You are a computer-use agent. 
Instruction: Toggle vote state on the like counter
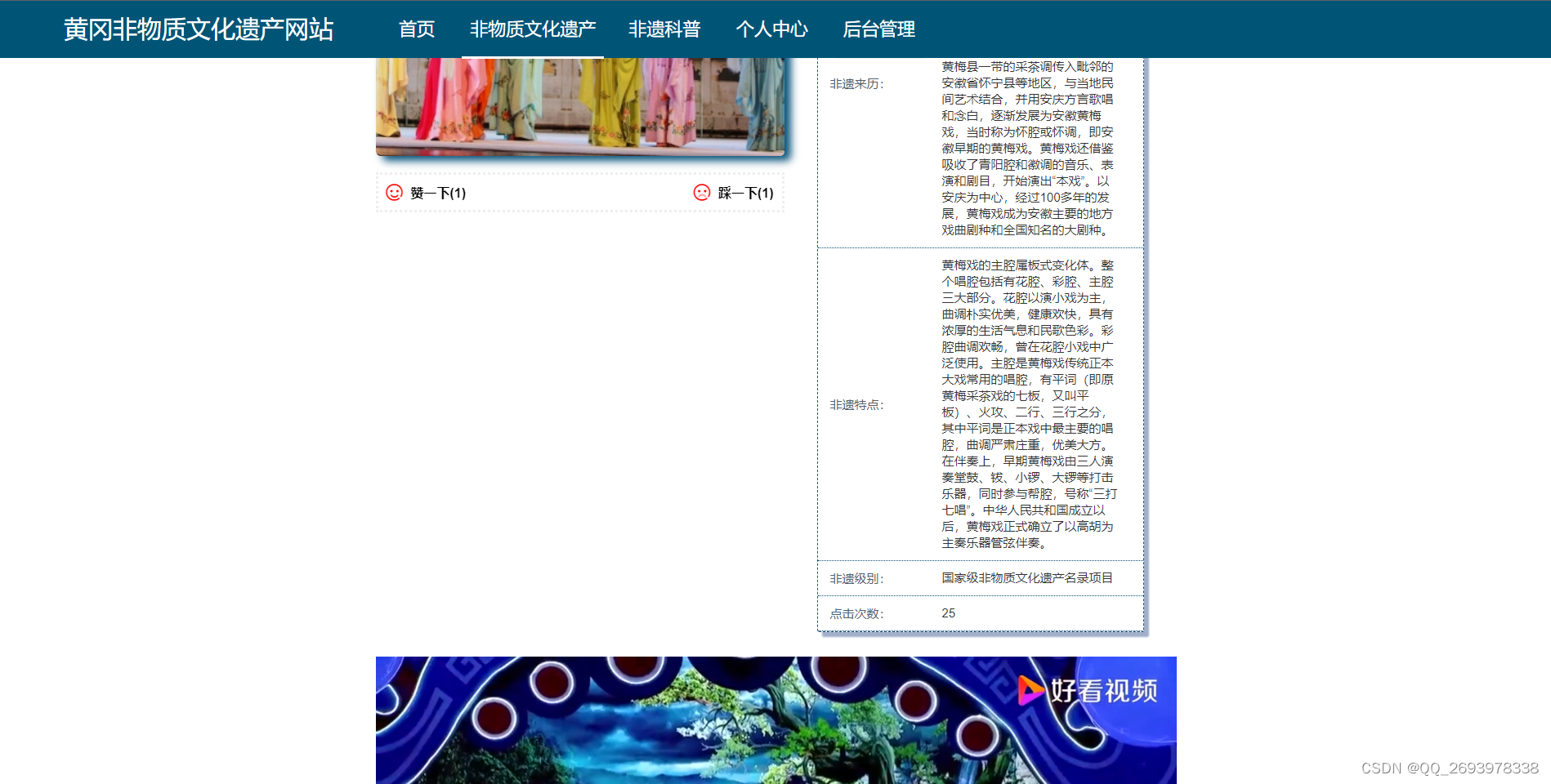click(436, 194)
